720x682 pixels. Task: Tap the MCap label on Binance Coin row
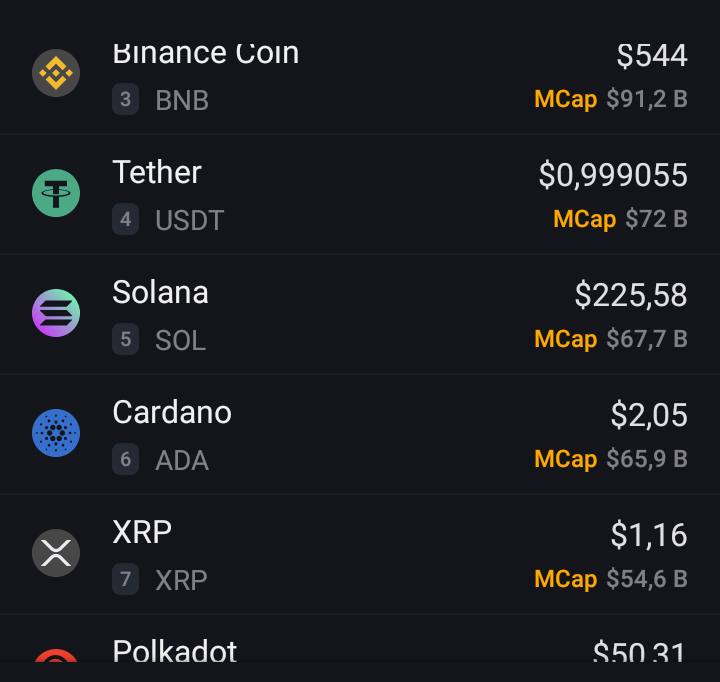coord(566,100)
